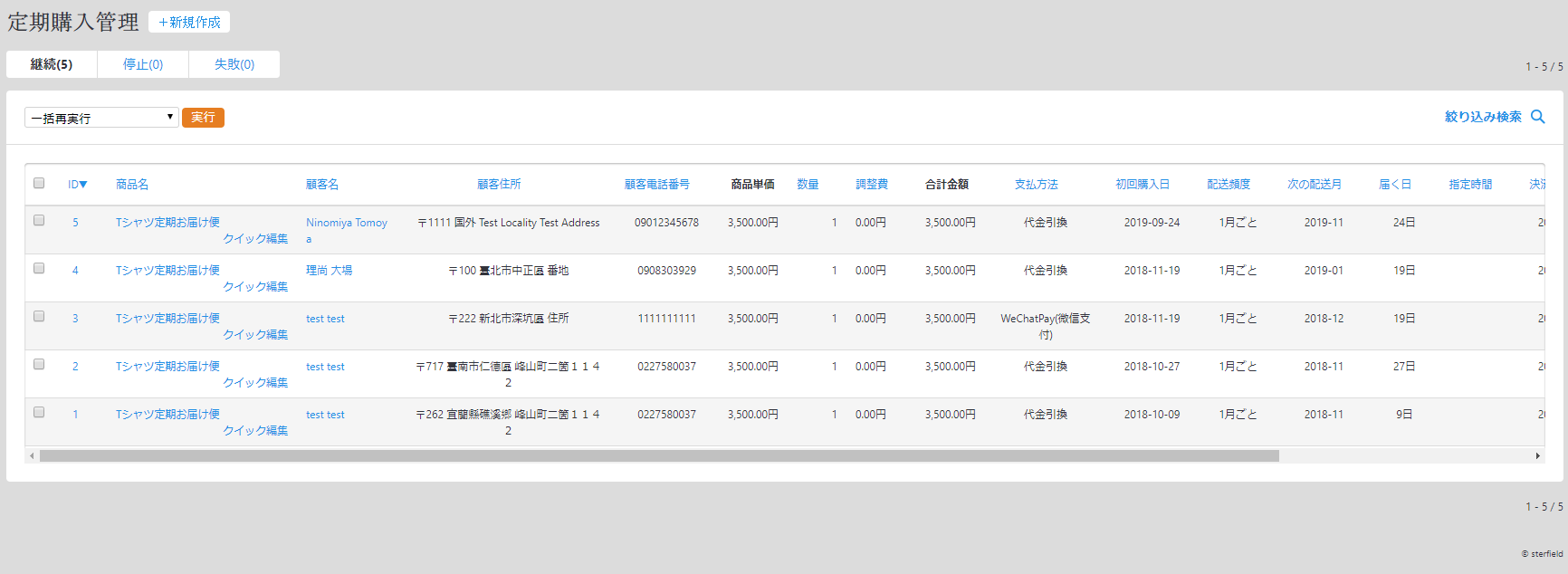Open customer link Ninomiya Tomoya
The height and width of the screenshot is (574, 1568).
point(346,223)
